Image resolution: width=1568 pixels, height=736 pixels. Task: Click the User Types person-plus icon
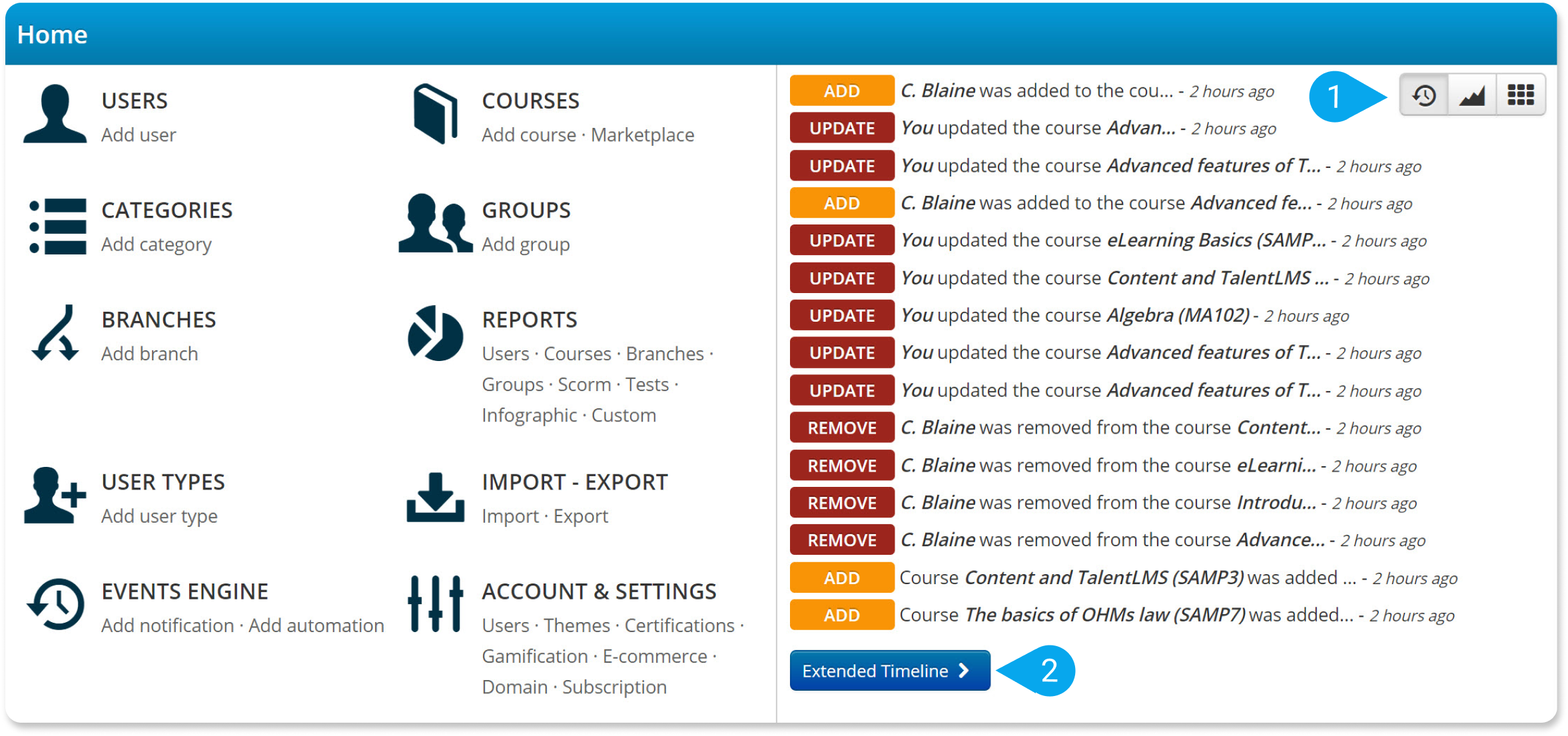pos(55,495)
